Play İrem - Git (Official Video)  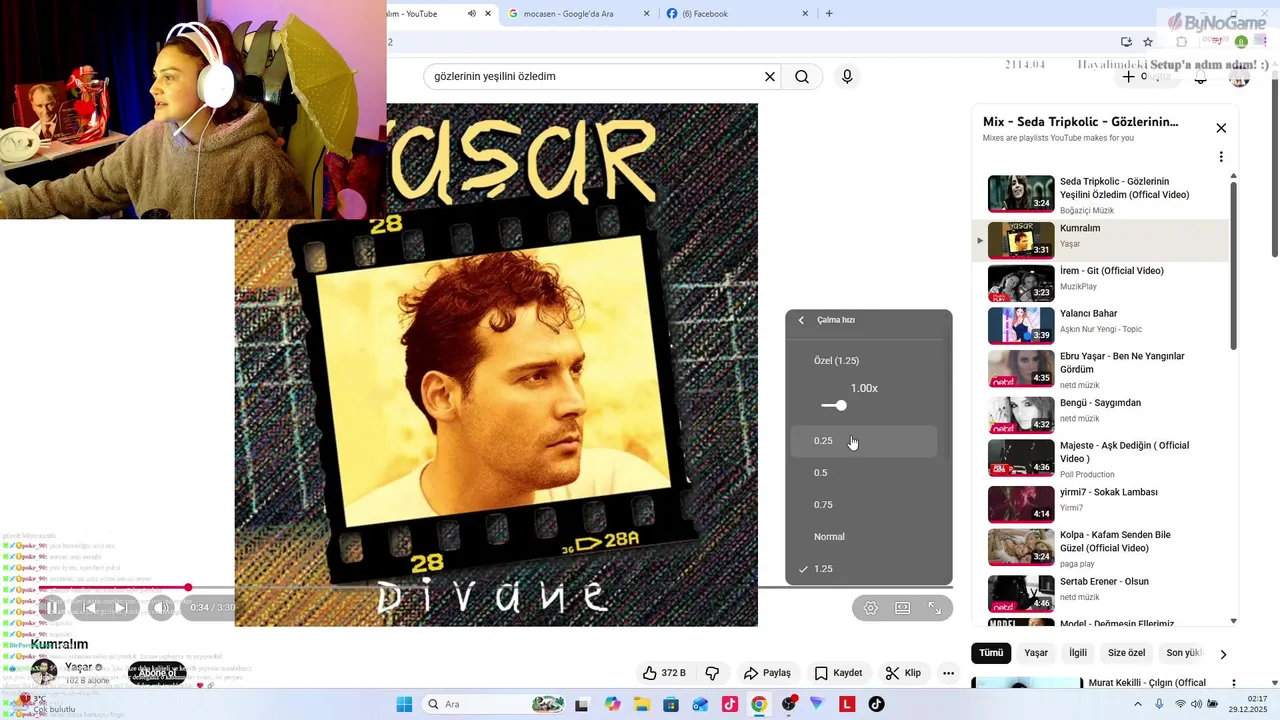tap(1100, 283)
